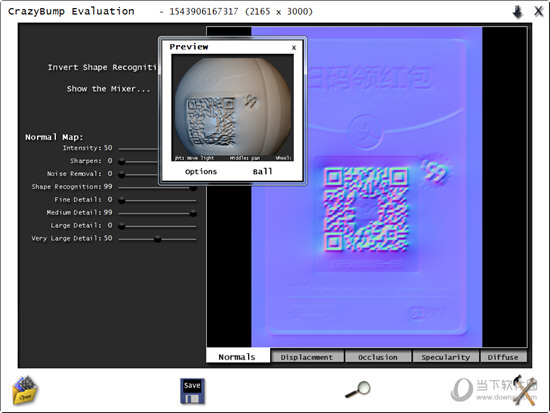Click the Large Detail slider handle
This screenshot has width=550, height=413.
[122, 226]
